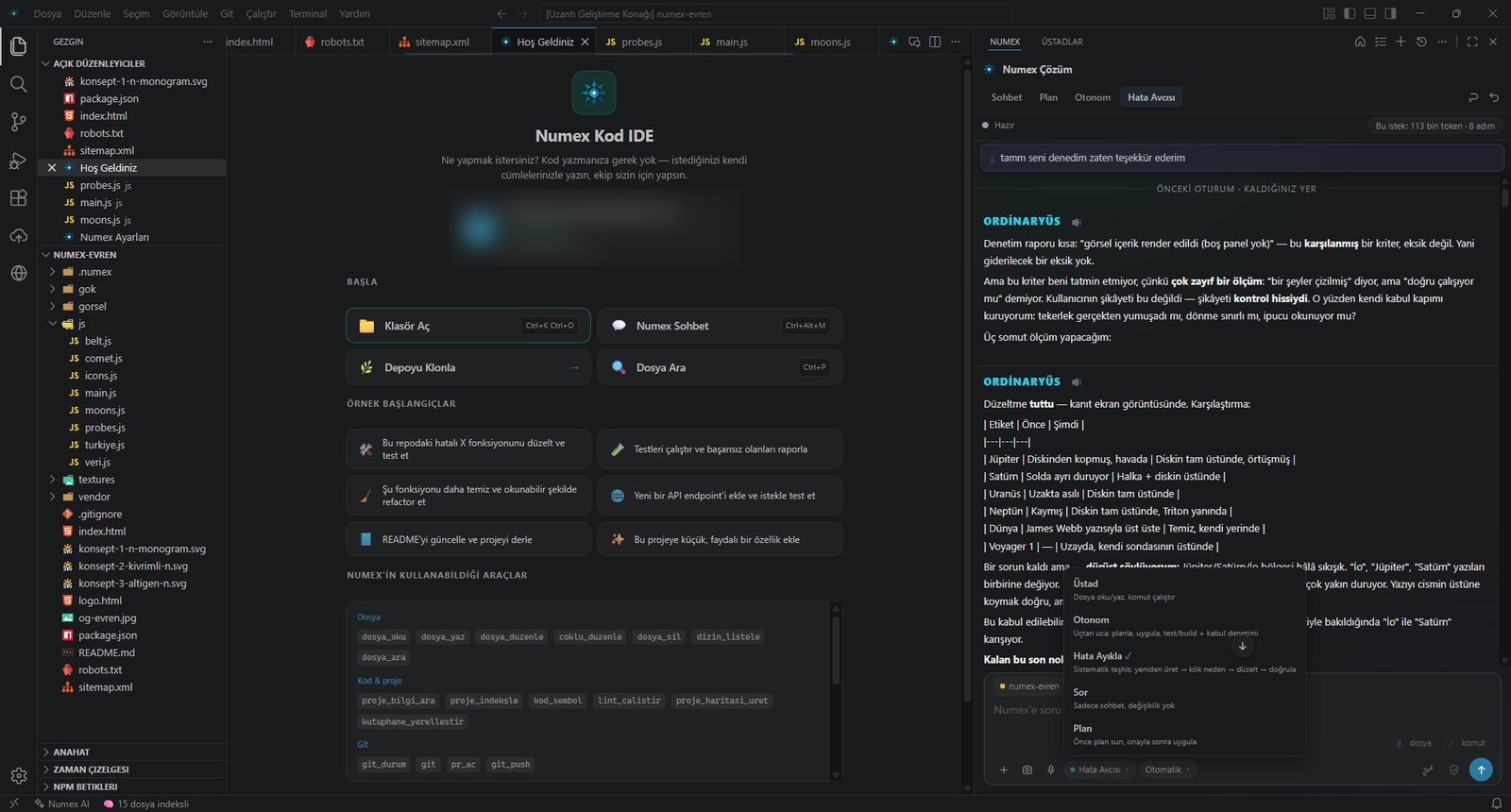The width and height of the screenshot is (1511, 812).
Task: Click the Depoyu Klonla button
Action: [x=468, y=367]
